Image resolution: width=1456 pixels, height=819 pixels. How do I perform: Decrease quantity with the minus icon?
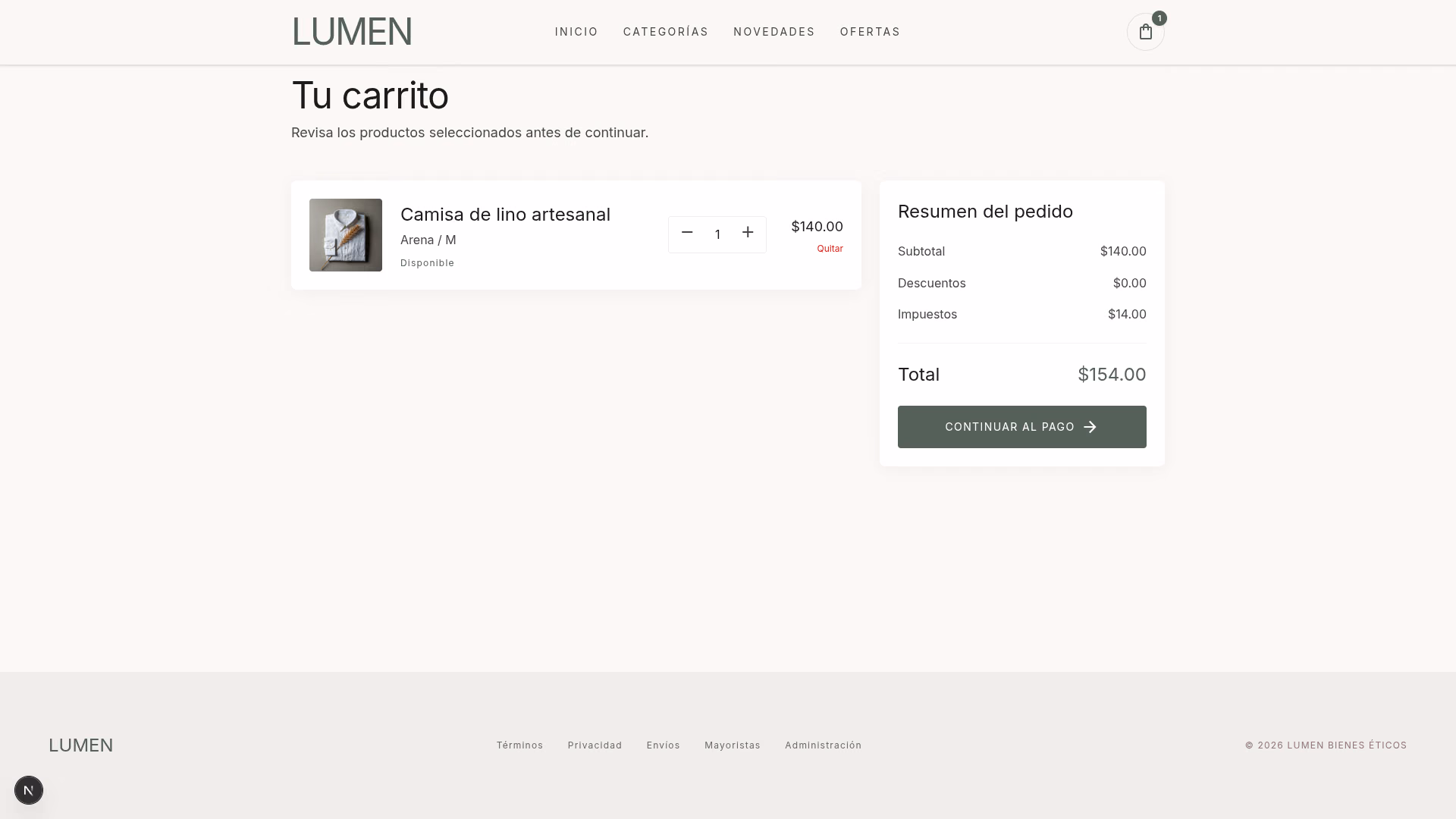click(687, 233)
